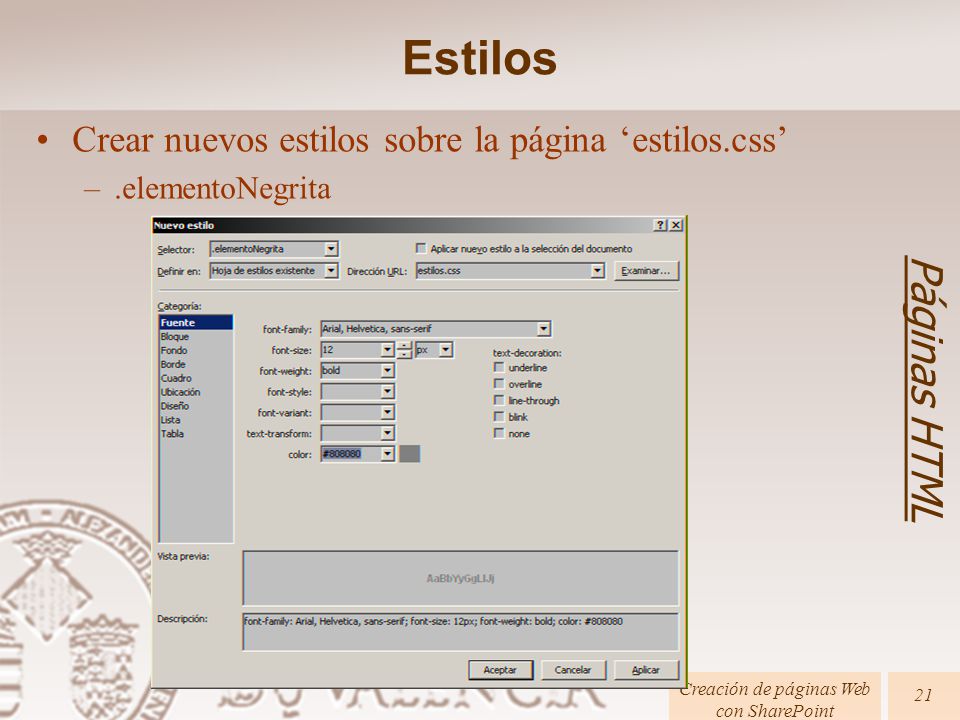The image size is (960, 720).
Task: Click the Examinar button
Action: [x=646, y=271]
